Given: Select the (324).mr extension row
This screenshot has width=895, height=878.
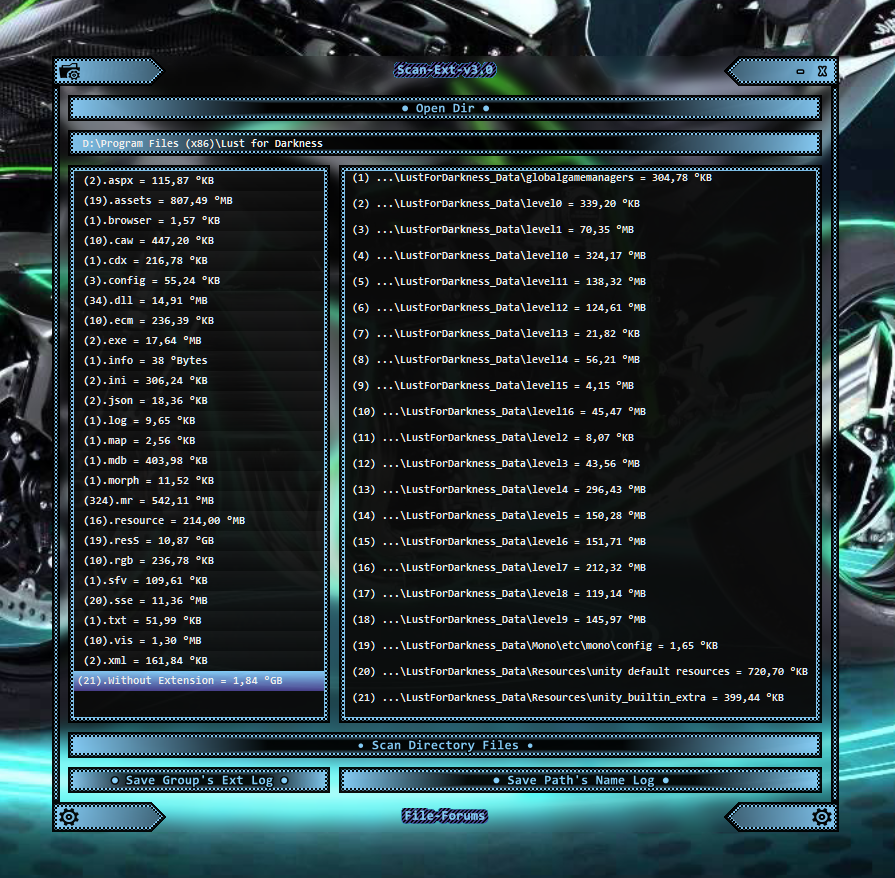Looking at the screenshot, I should [x=199, y=500].
